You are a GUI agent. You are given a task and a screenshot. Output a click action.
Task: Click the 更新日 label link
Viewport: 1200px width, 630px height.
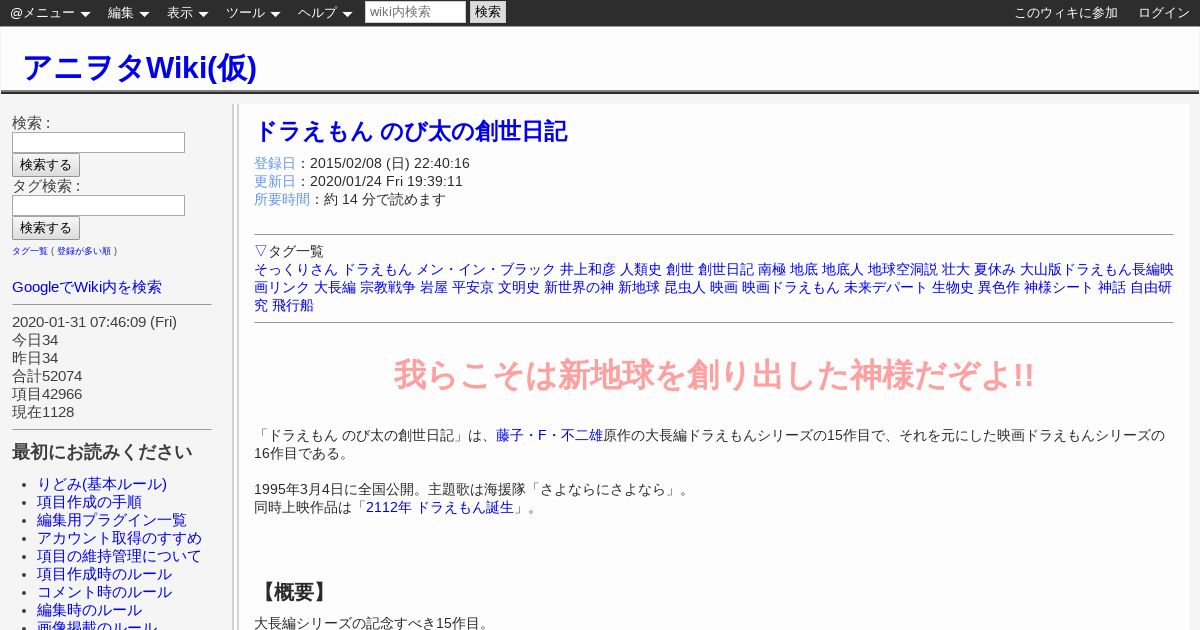[x=275, y=181]
